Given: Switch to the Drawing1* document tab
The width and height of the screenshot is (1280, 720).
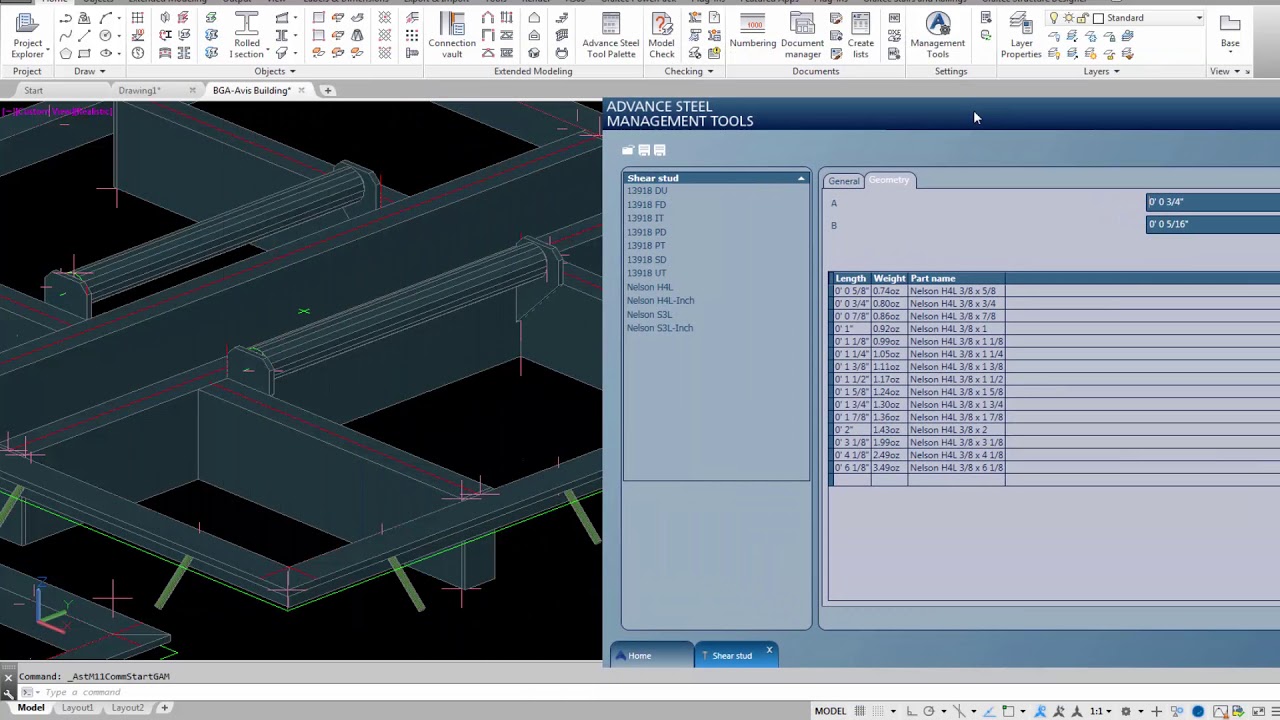Looking at the screenshot, I should coord(139,90).
